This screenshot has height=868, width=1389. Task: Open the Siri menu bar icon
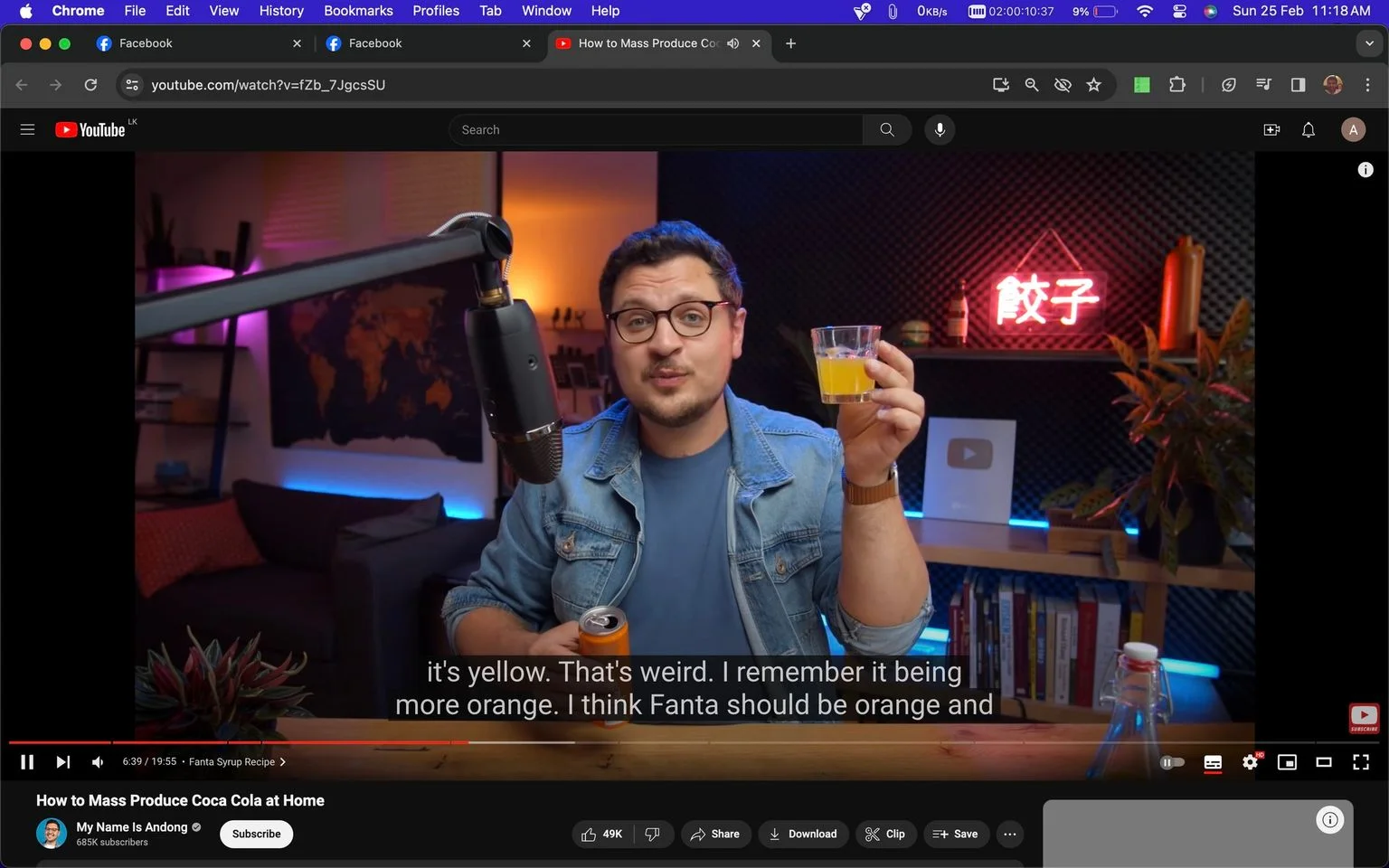[1210, 11]
